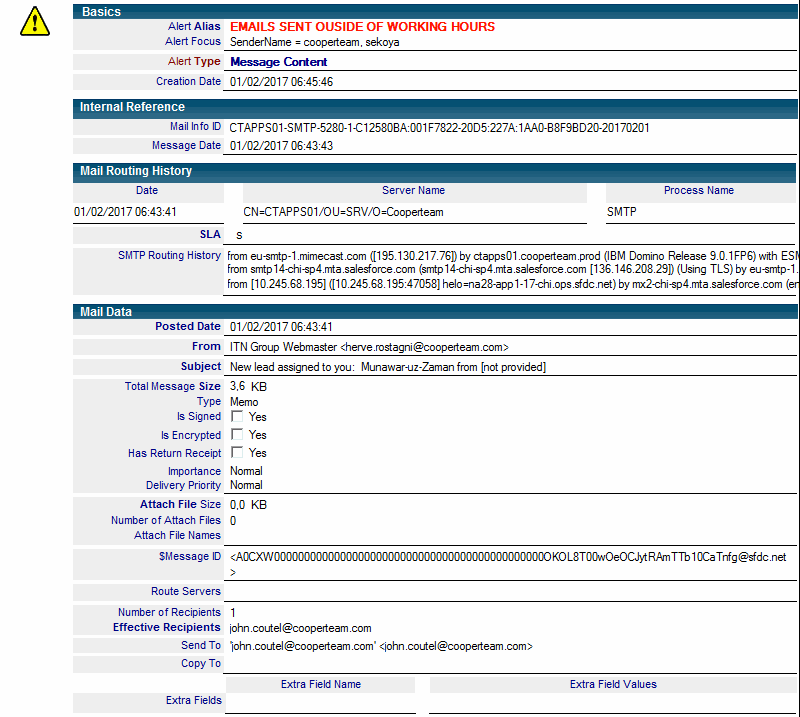This screenshot has height=717, width=800.
Task: Click the empty Attach File Names field
Action: pyautogui.click(x=510, y=535)
